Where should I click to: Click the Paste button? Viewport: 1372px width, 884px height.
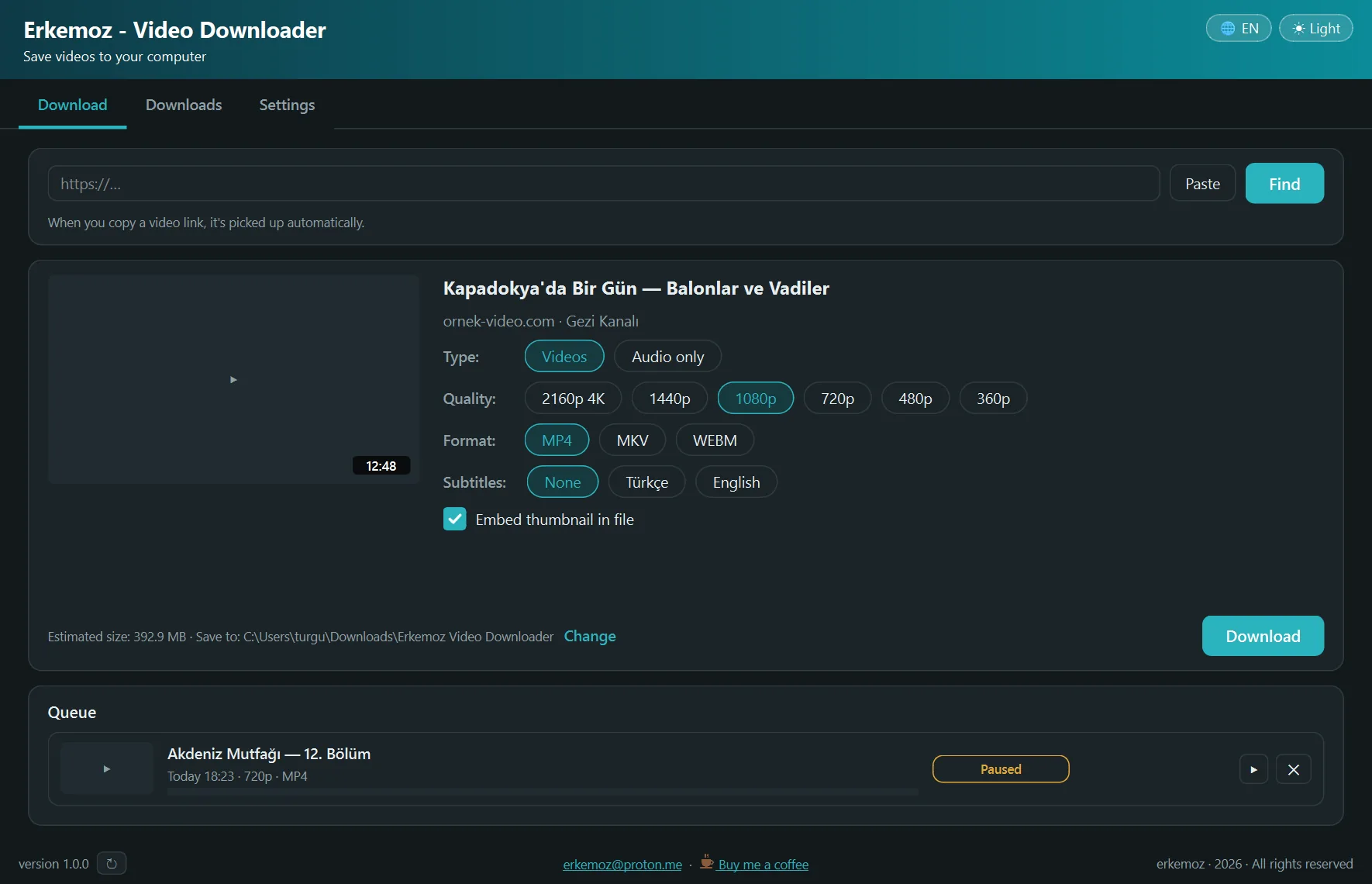(x=1202, y=184)
